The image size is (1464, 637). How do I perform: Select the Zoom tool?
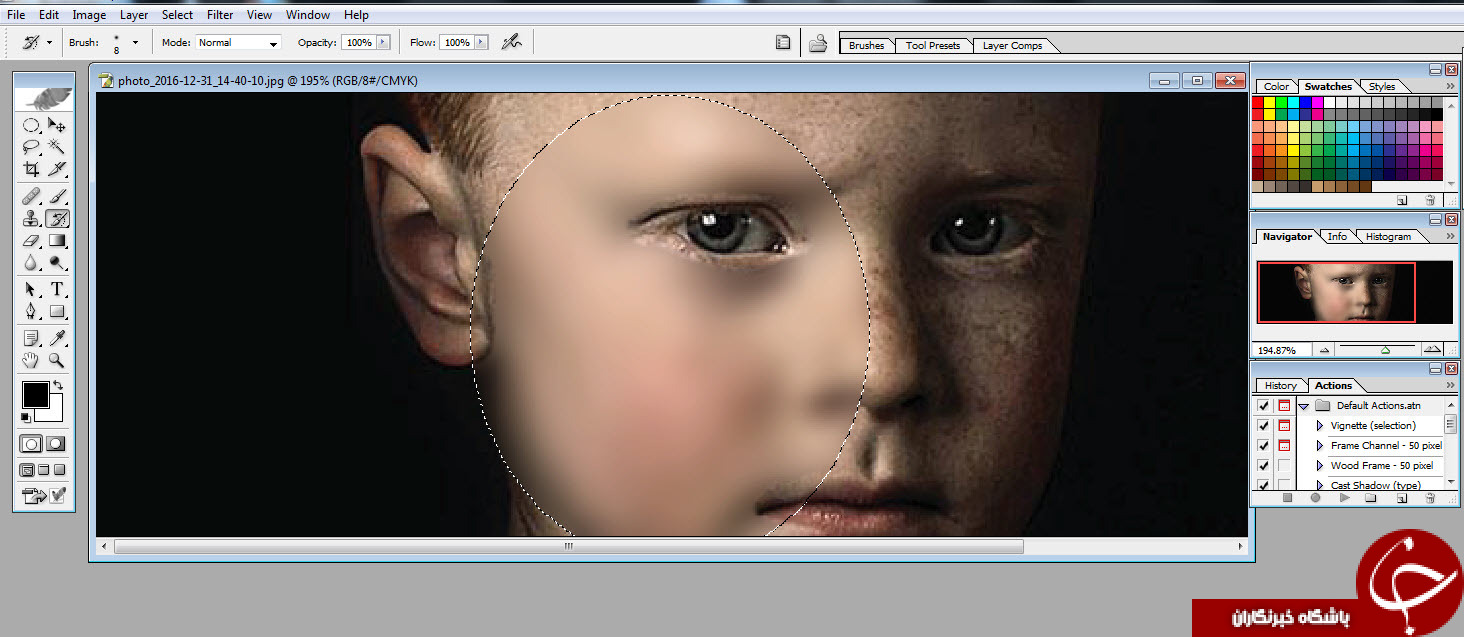tap(57, 360)
